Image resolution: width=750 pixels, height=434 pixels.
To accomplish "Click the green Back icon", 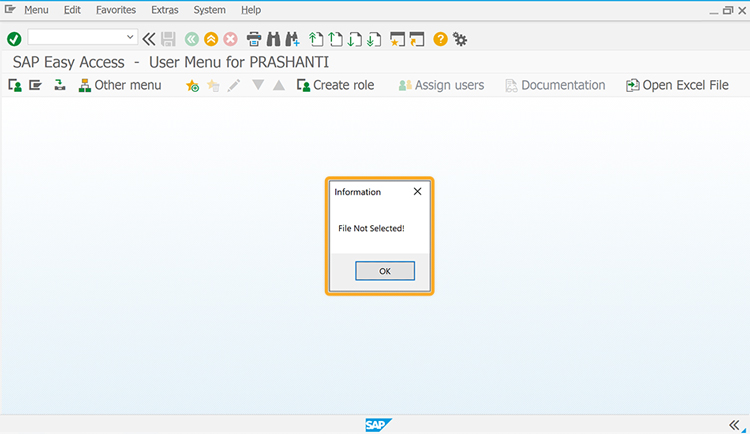I will (x=192, y=39).
